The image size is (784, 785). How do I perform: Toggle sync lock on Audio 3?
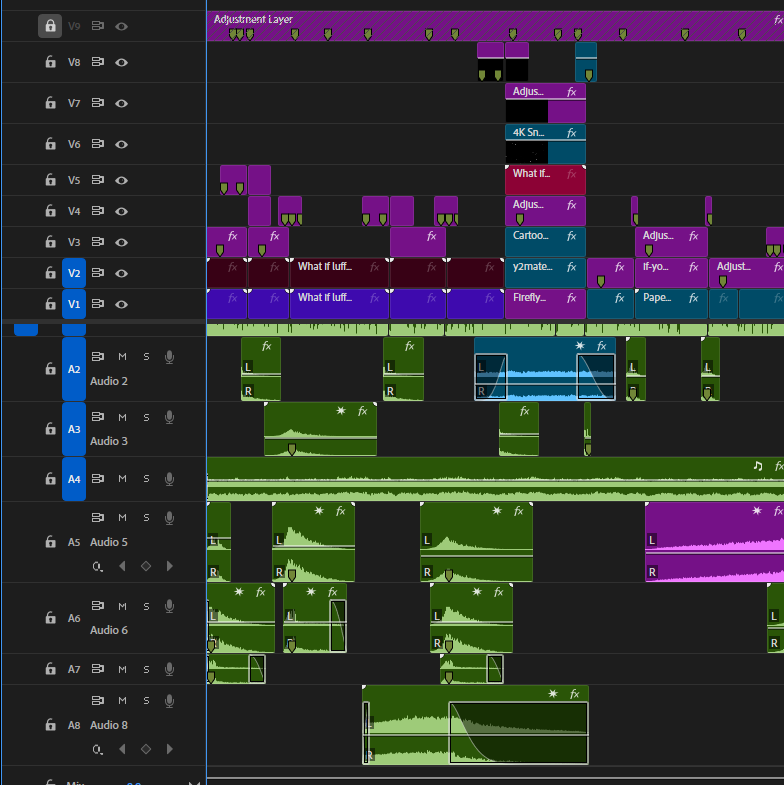98,417
